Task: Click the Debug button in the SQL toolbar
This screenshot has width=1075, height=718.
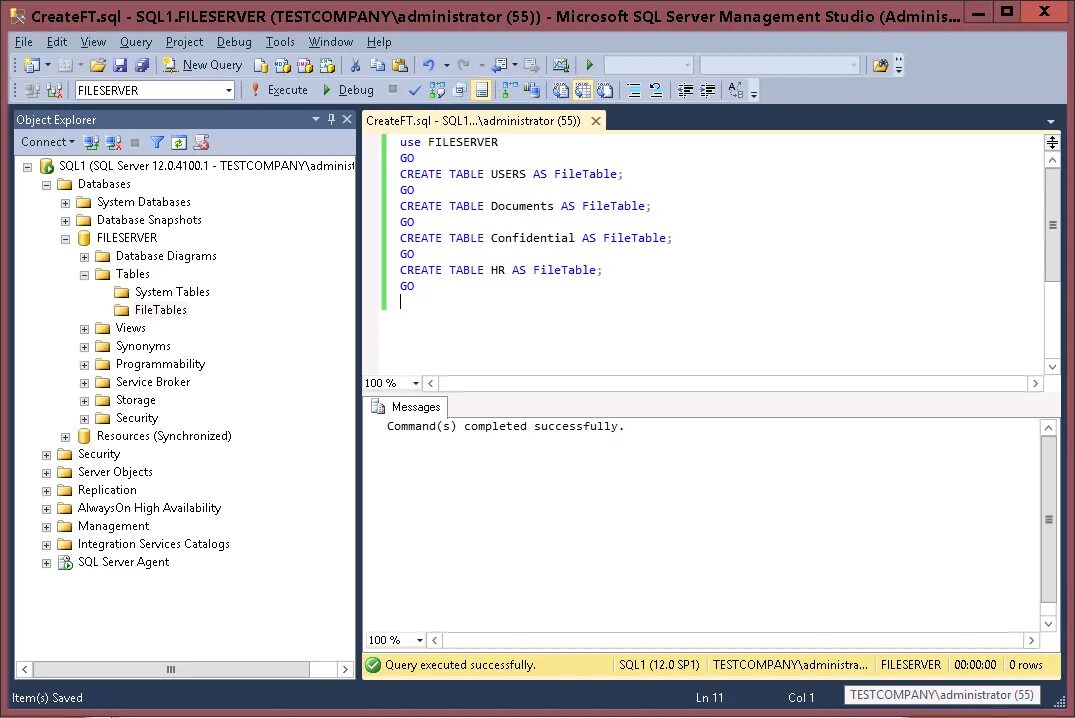Action: (x=348, y=90)
